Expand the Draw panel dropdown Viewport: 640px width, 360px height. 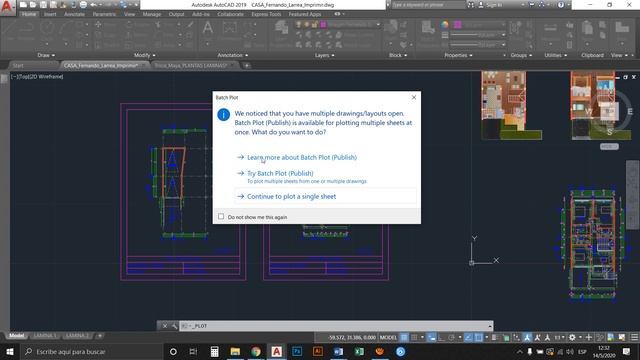(x=46, y=55)
